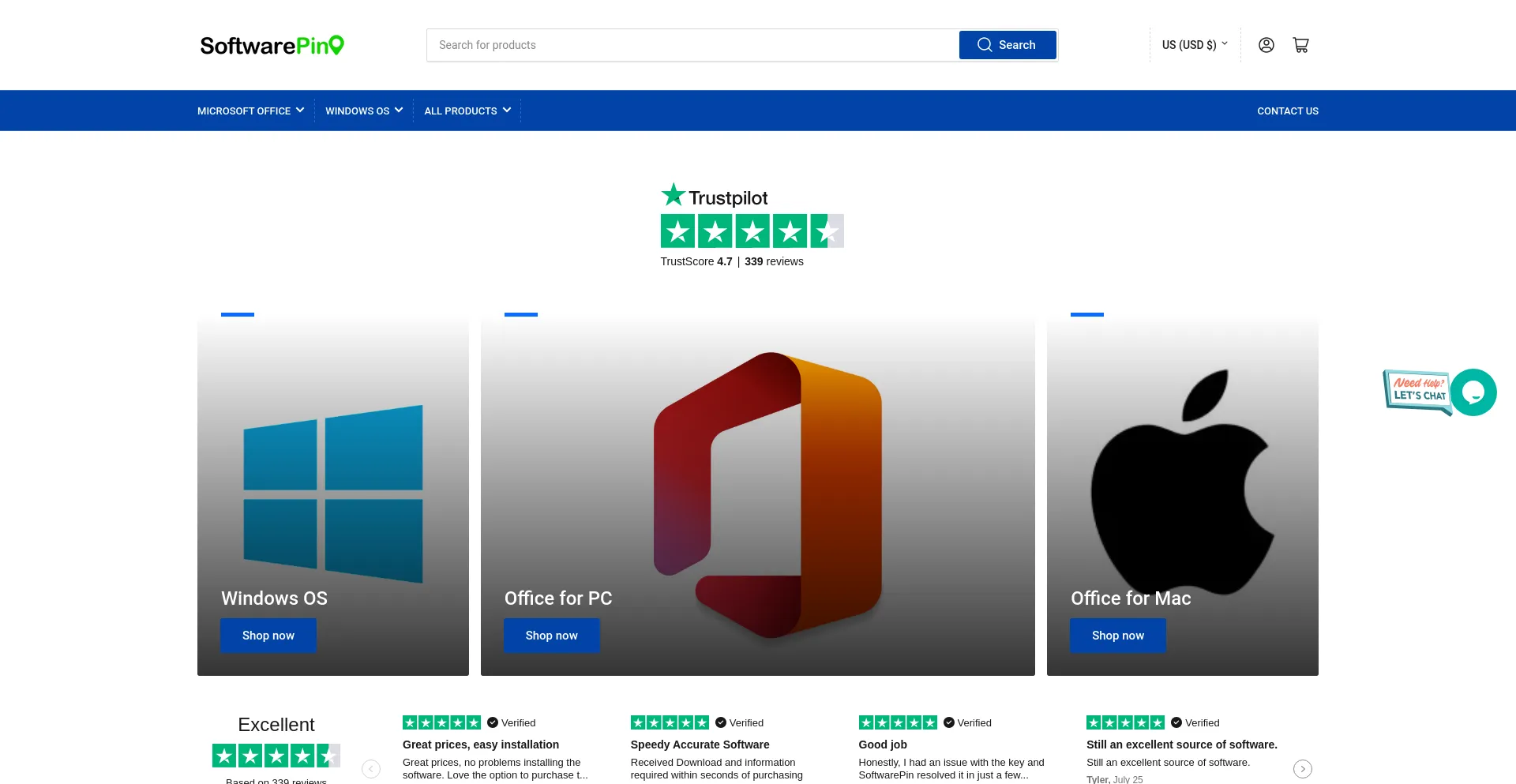Click the 'Office for Mac' card title
This screenshot has height=784, width=1516.
click(1131, 598)
